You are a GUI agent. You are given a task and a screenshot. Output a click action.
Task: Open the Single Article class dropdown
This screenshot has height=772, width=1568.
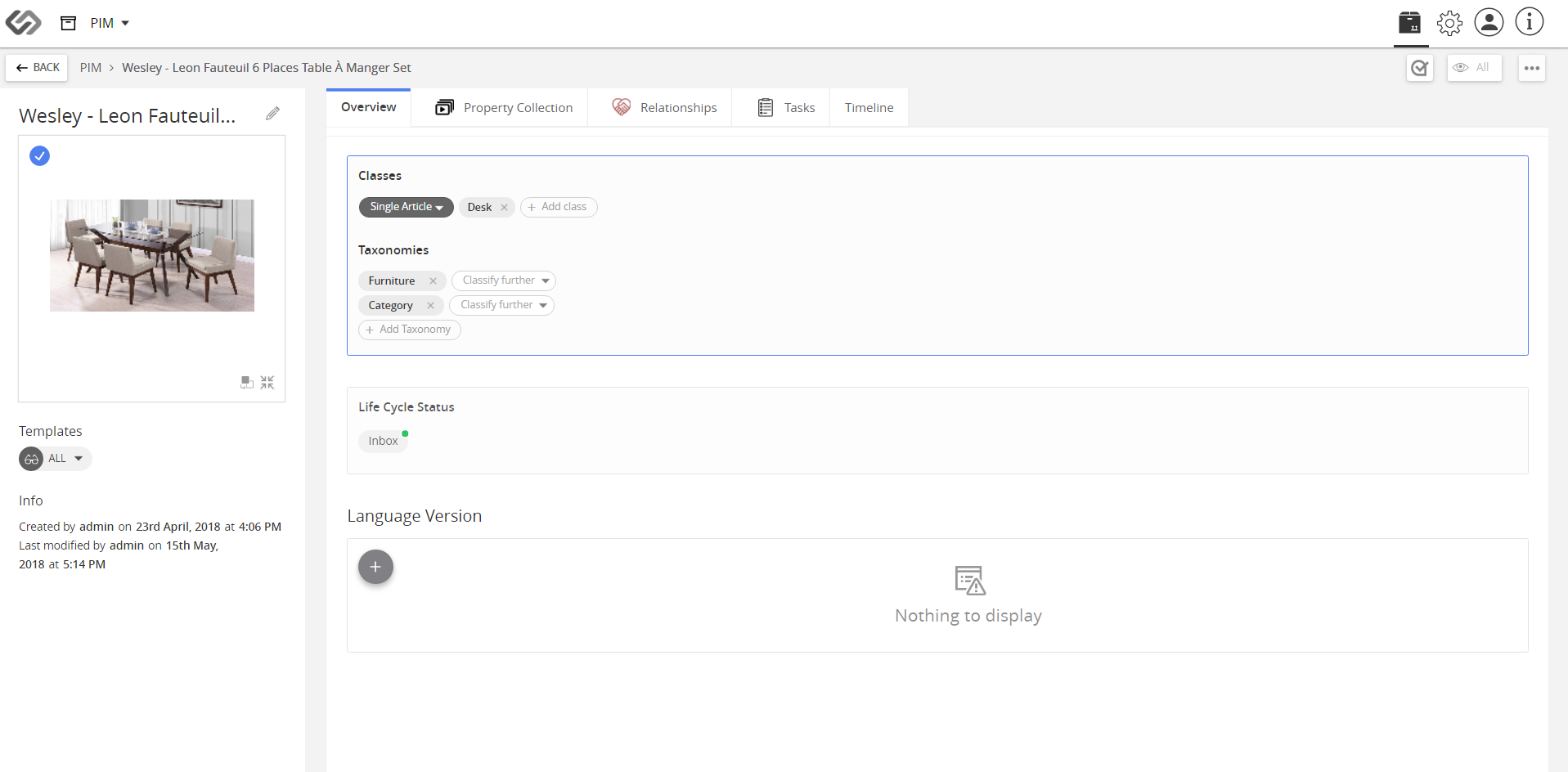click(407, 207)
